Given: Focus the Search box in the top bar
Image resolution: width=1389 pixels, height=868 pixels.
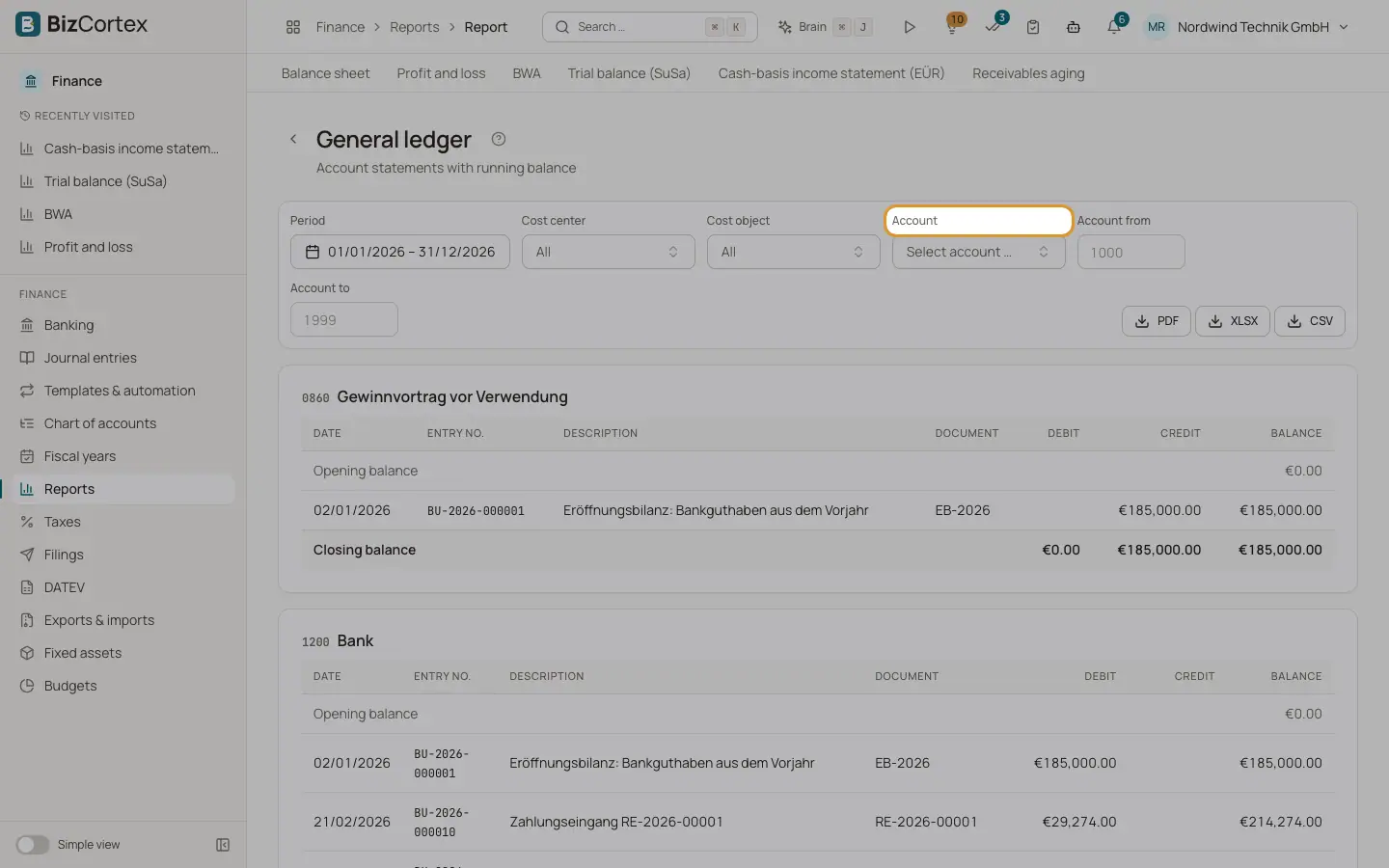Looking at the screenshot, I should [x=650, y=27].
